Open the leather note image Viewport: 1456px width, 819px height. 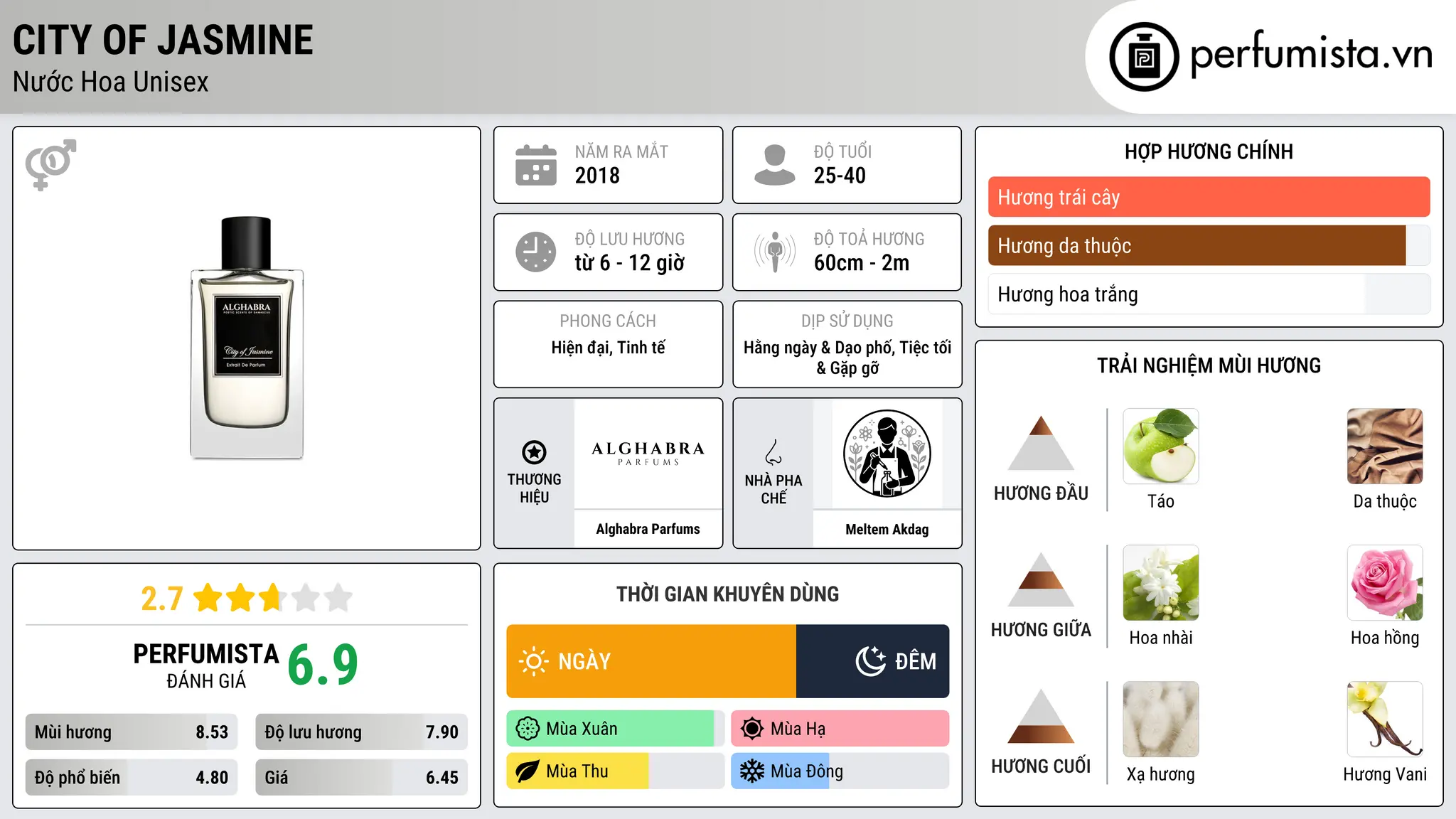point(1385,446)
